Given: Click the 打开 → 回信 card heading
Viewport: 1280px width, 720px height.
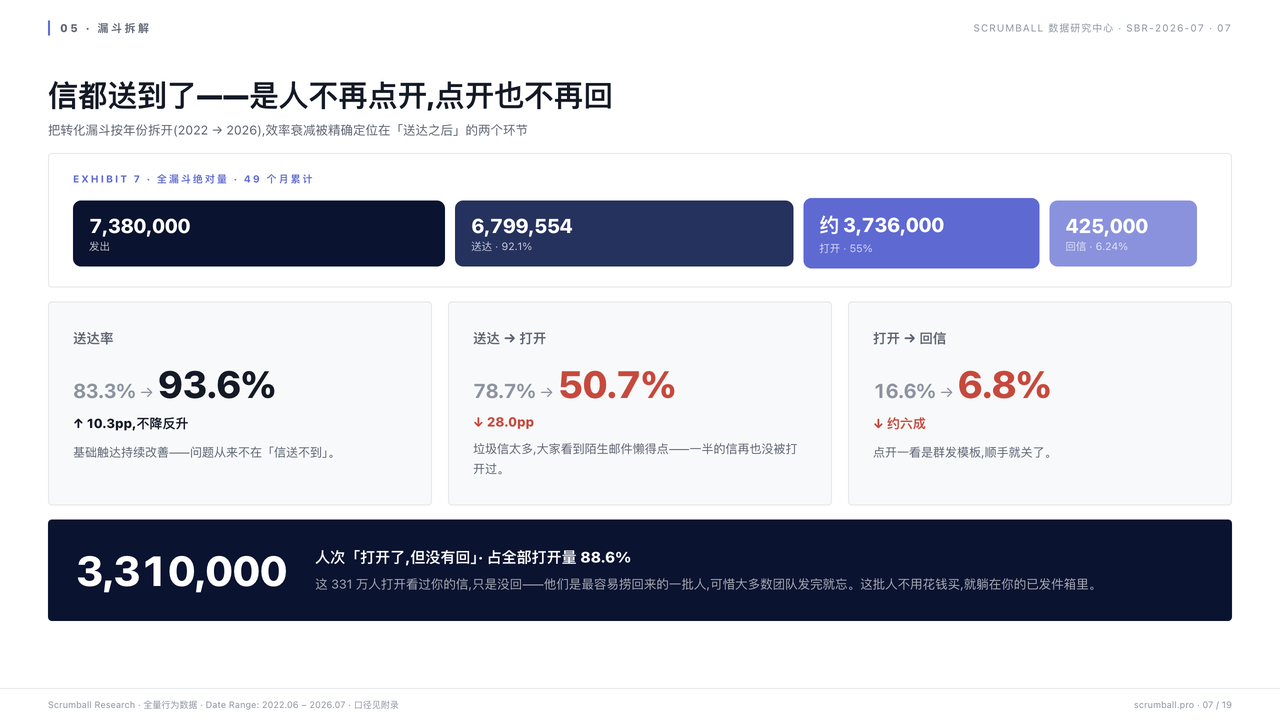Looking at the screenshot, I should (x=910, y=338).
